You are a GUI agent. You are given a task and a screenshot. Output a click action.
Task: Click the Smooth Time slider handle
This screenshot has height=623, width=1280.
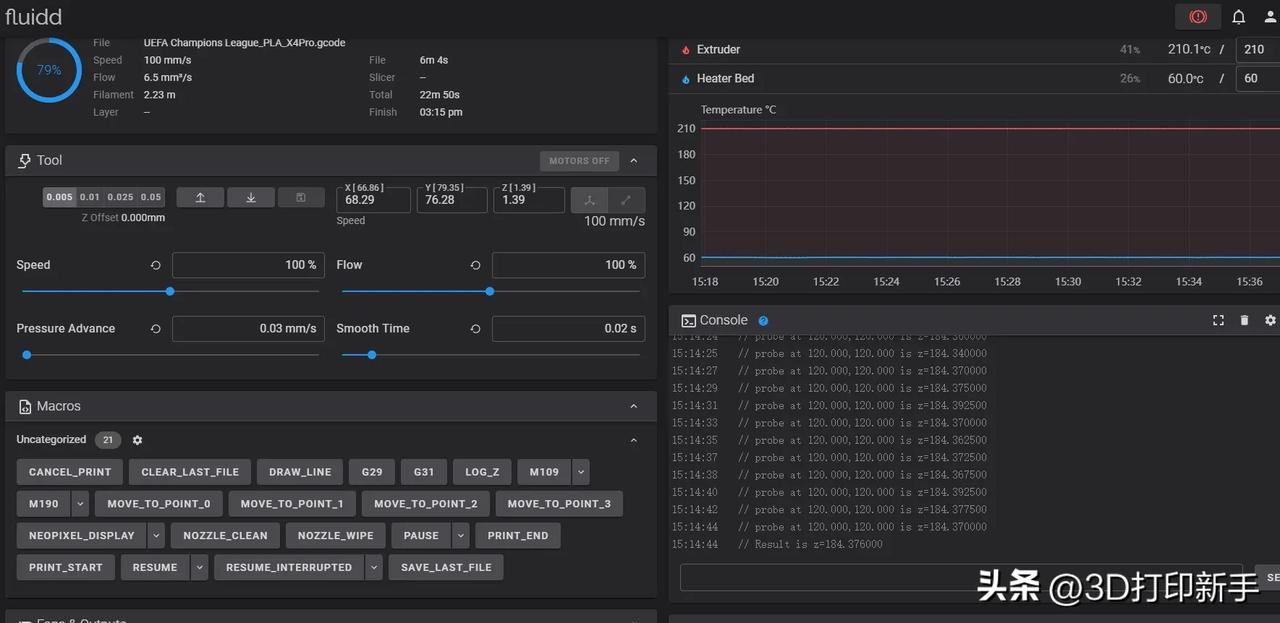point(372,354)
